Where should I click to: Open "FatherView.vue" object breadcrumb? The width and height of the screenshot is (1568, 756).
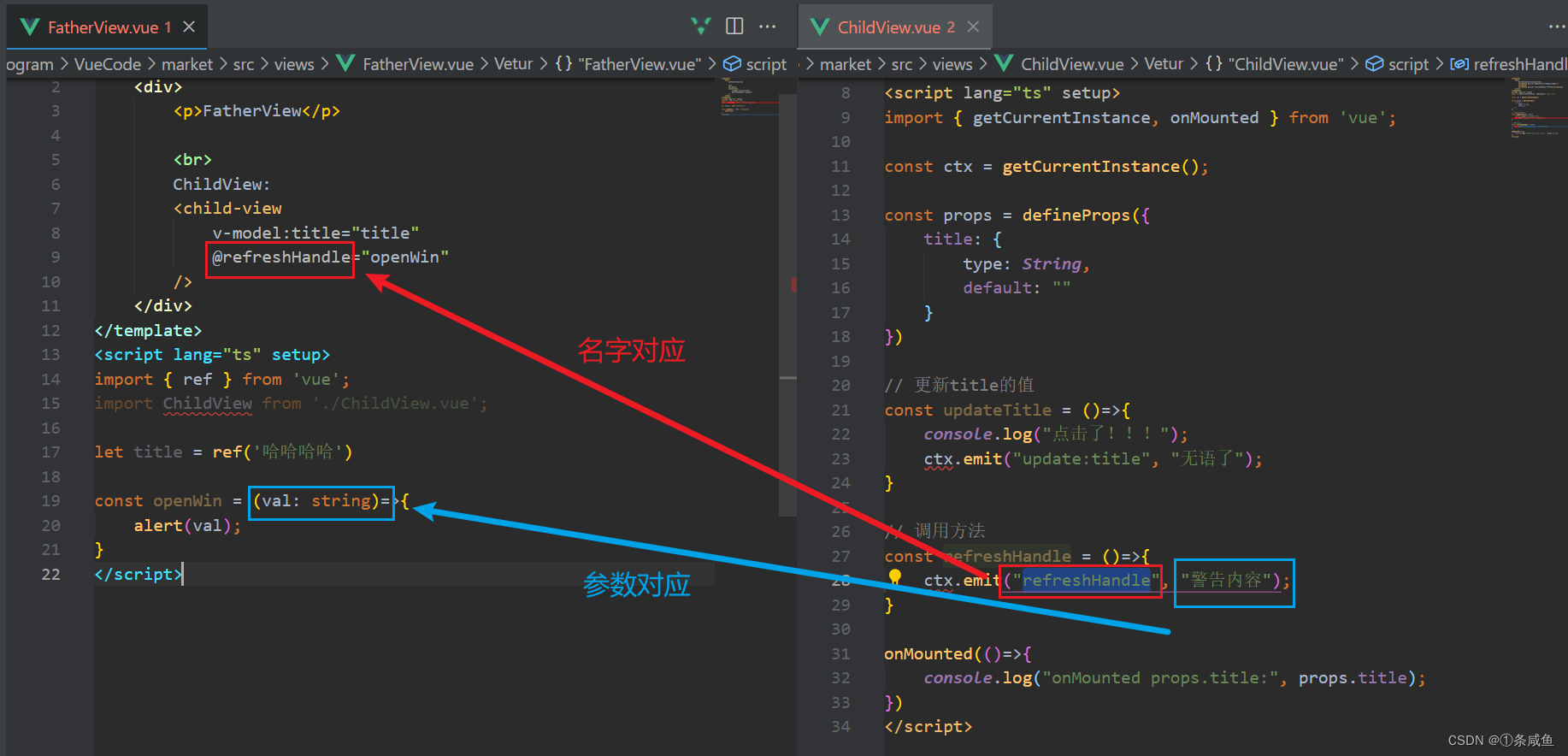(x=628, y=64)
